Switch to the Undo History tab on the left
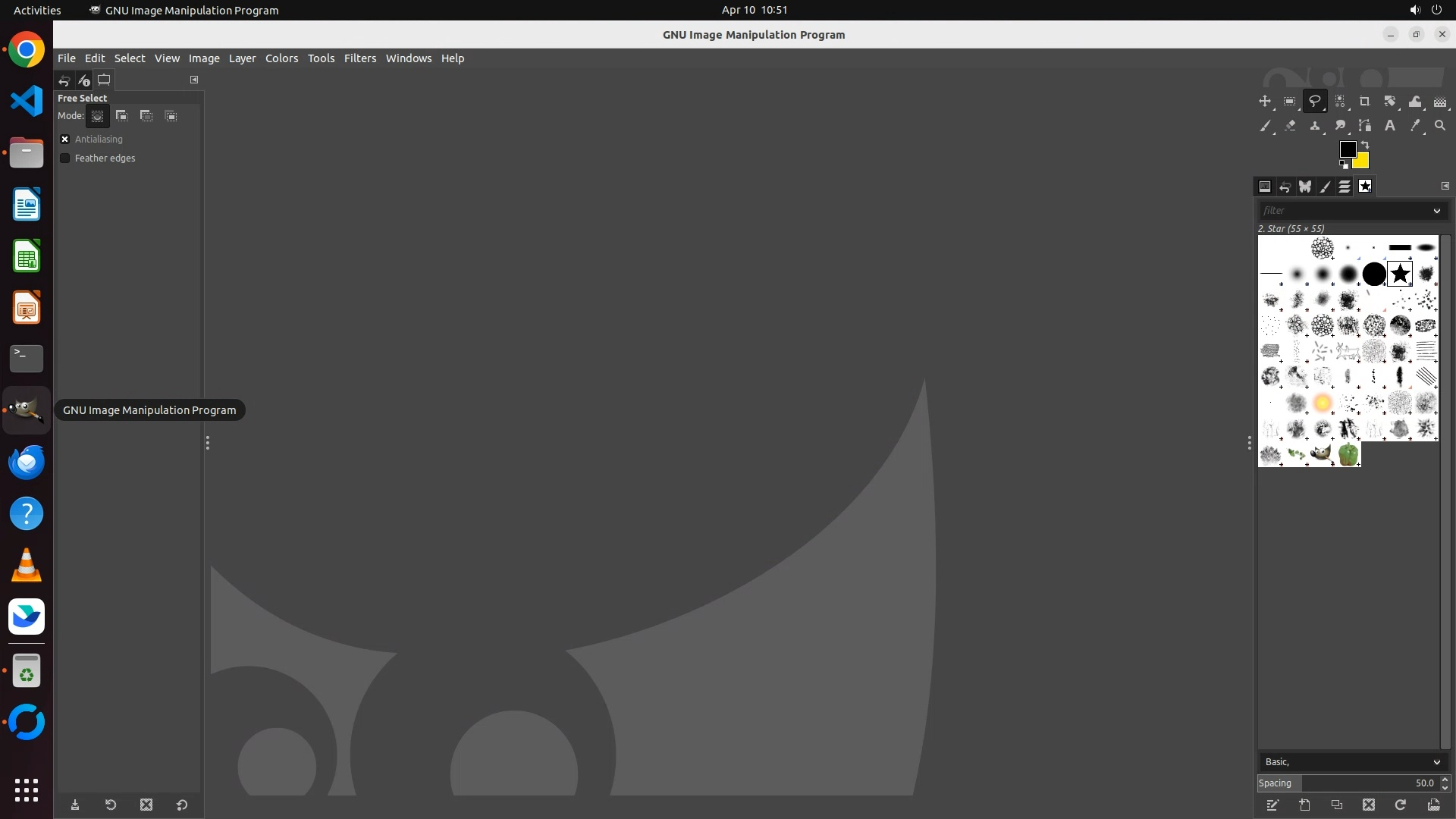1456x819 pixels. (64, 80)
